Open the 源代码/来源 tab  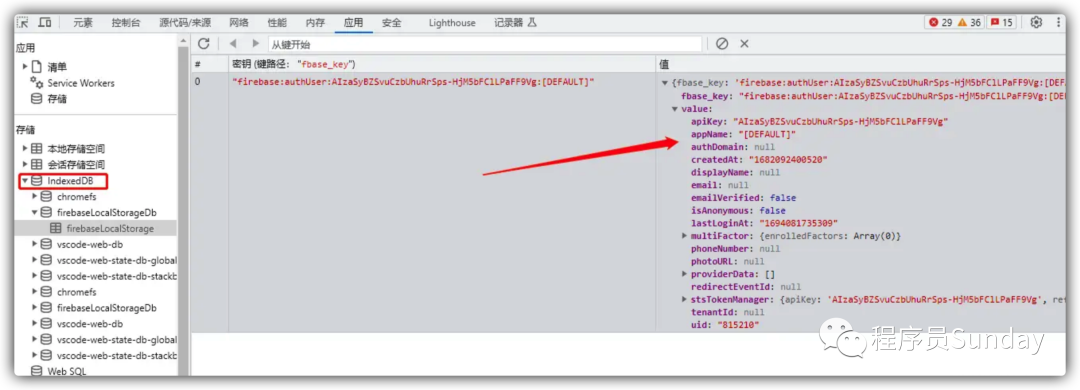(186, 23)
